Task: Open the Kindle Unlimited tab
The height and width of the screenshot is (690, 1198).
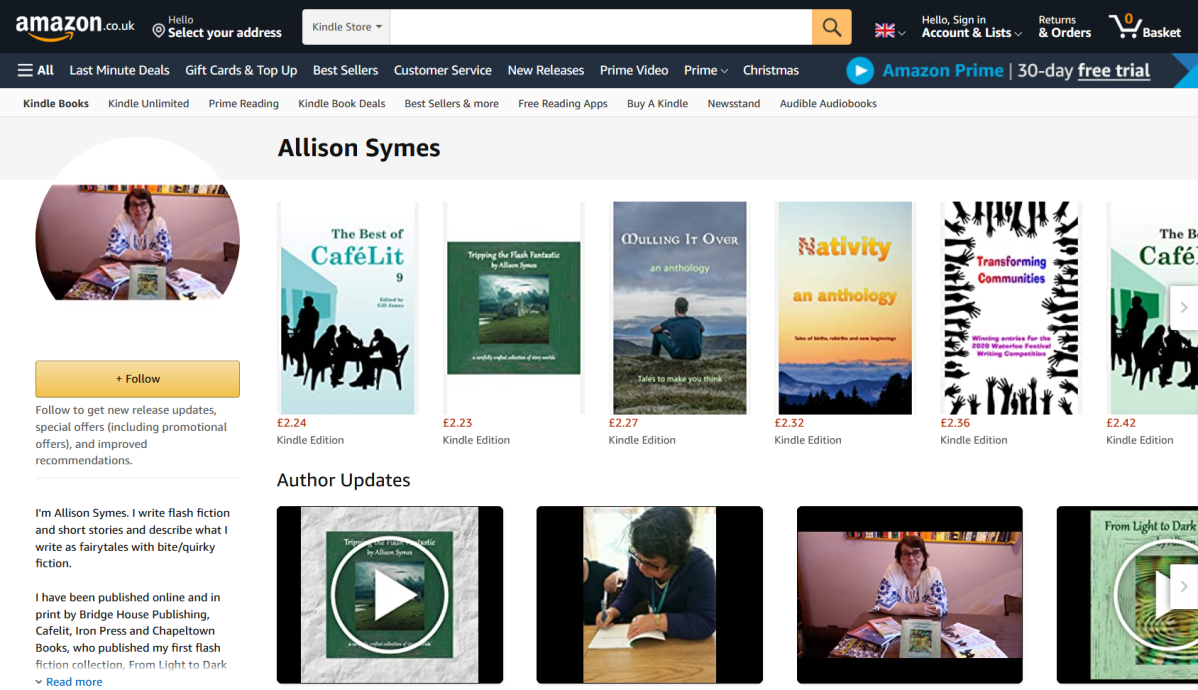Action: click(148, 103)
